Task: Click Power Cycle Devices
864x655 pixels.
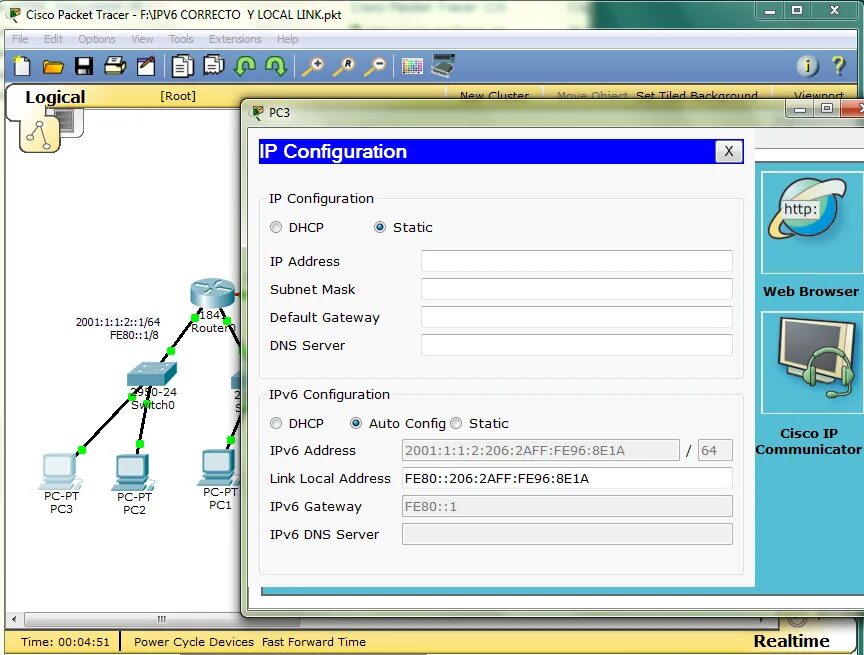Action: pos(194,642)
